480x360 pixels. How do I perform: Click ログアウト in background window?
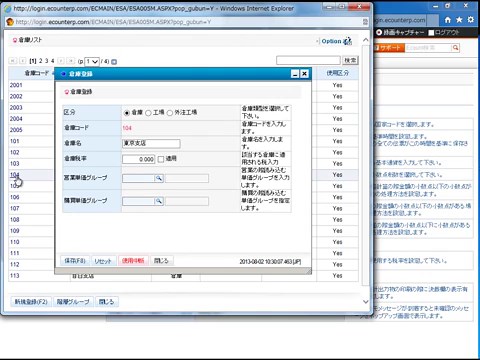[x=447, y=32]
